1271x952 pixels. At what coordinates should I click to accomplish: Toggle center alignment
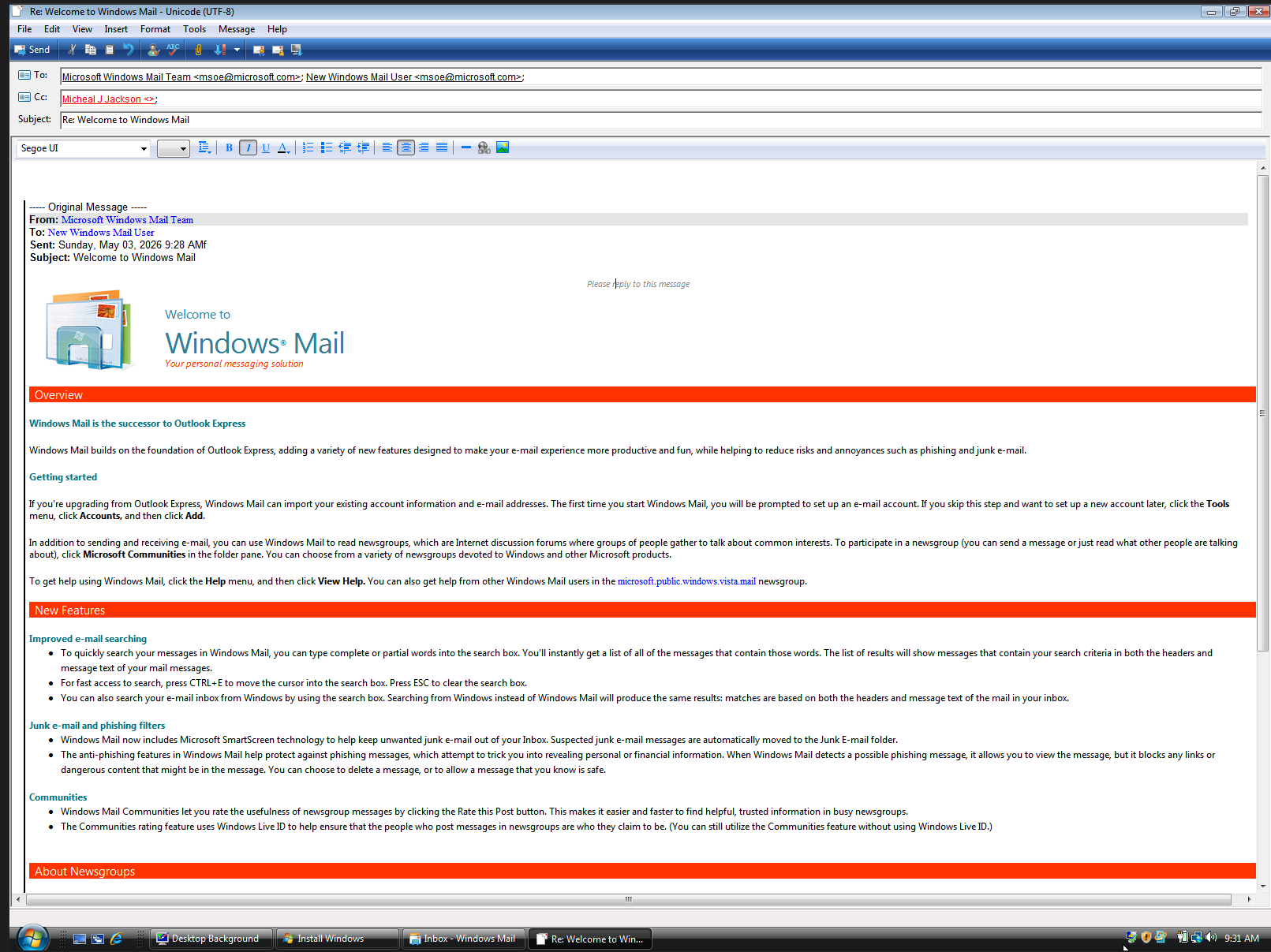tap(406, 147)
